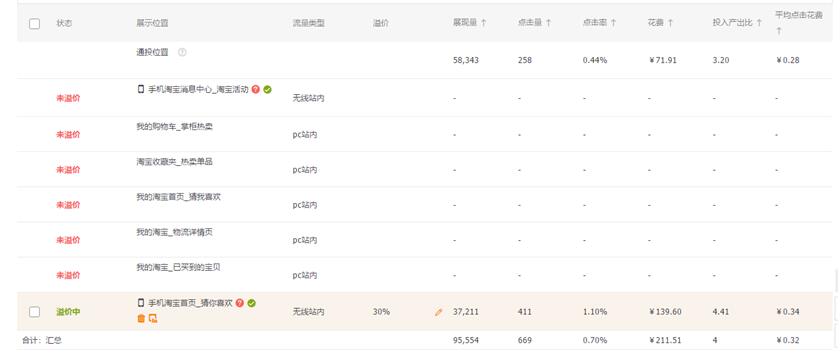The image size is (840, 360).
Task: Click green check icon next to 手机淘宝首页_猜你喜欢
Action: [251, 303]
